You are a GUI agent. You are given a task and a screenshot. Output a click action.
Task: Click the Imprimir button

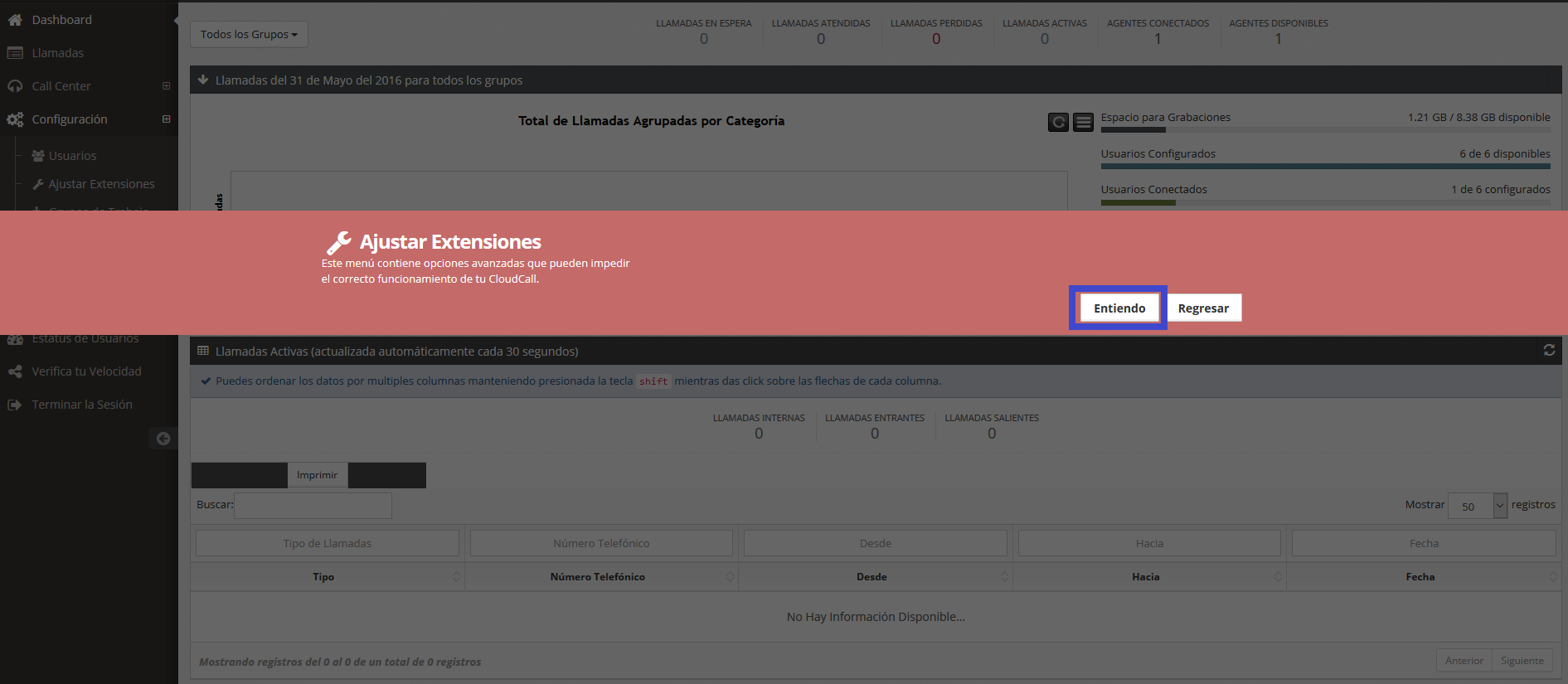tap(317, 475)
